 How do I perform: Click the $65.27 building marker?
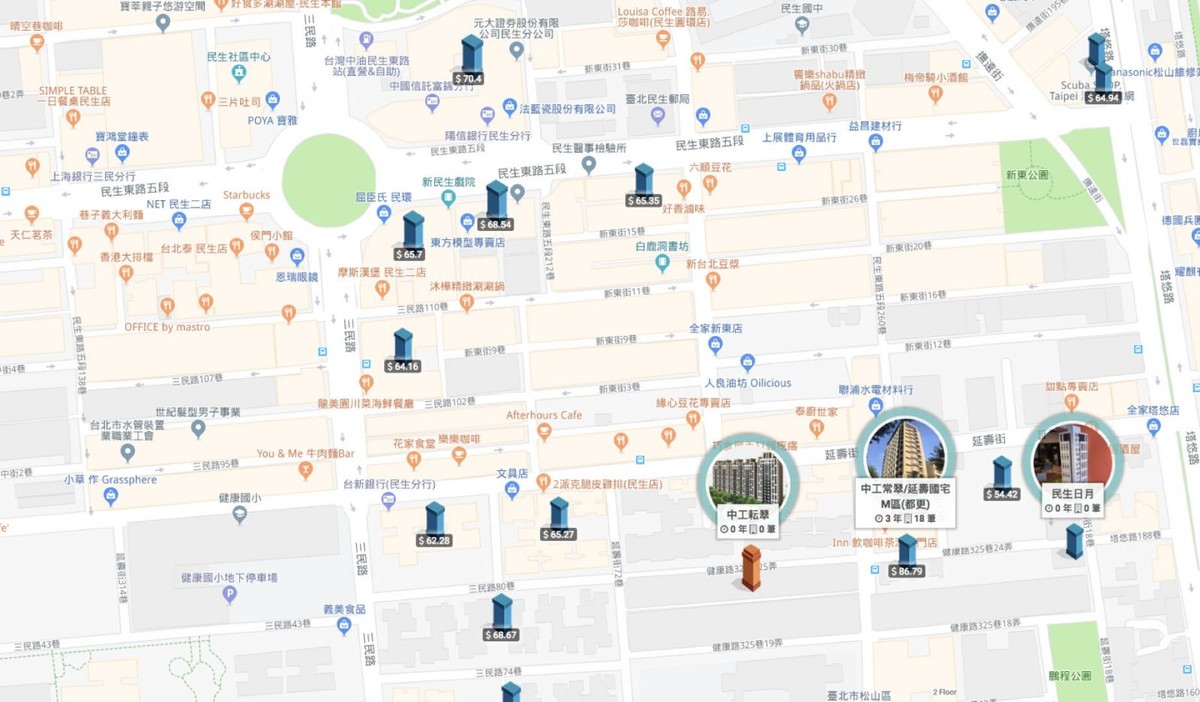pyautogui.click(x=559, y=519)
